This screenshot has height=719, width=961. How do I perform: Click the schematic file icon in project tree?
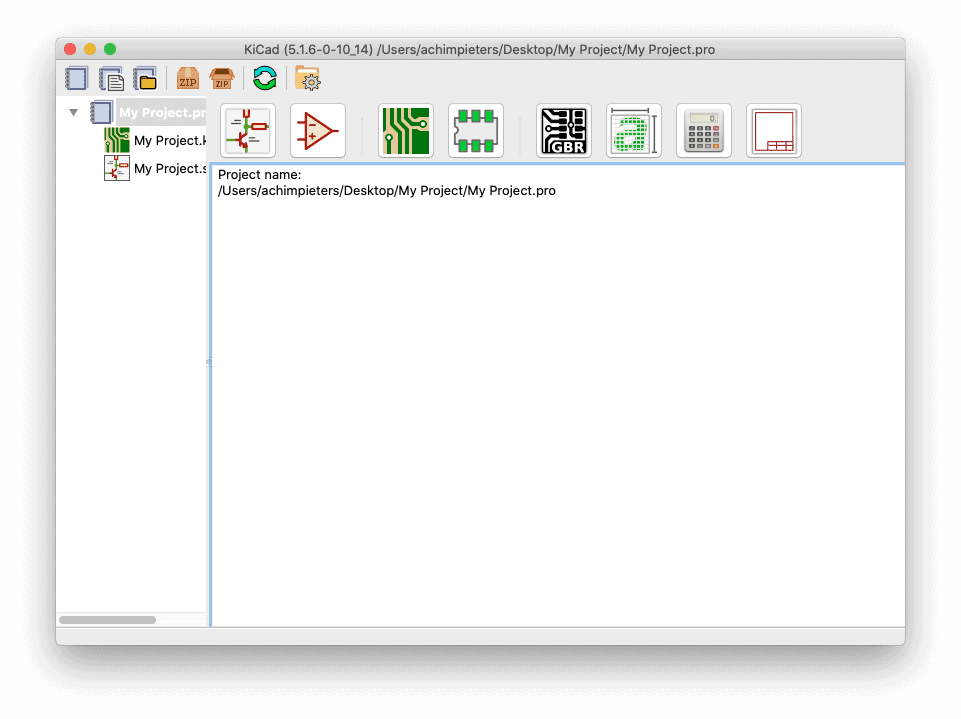[x=116, y=169]
